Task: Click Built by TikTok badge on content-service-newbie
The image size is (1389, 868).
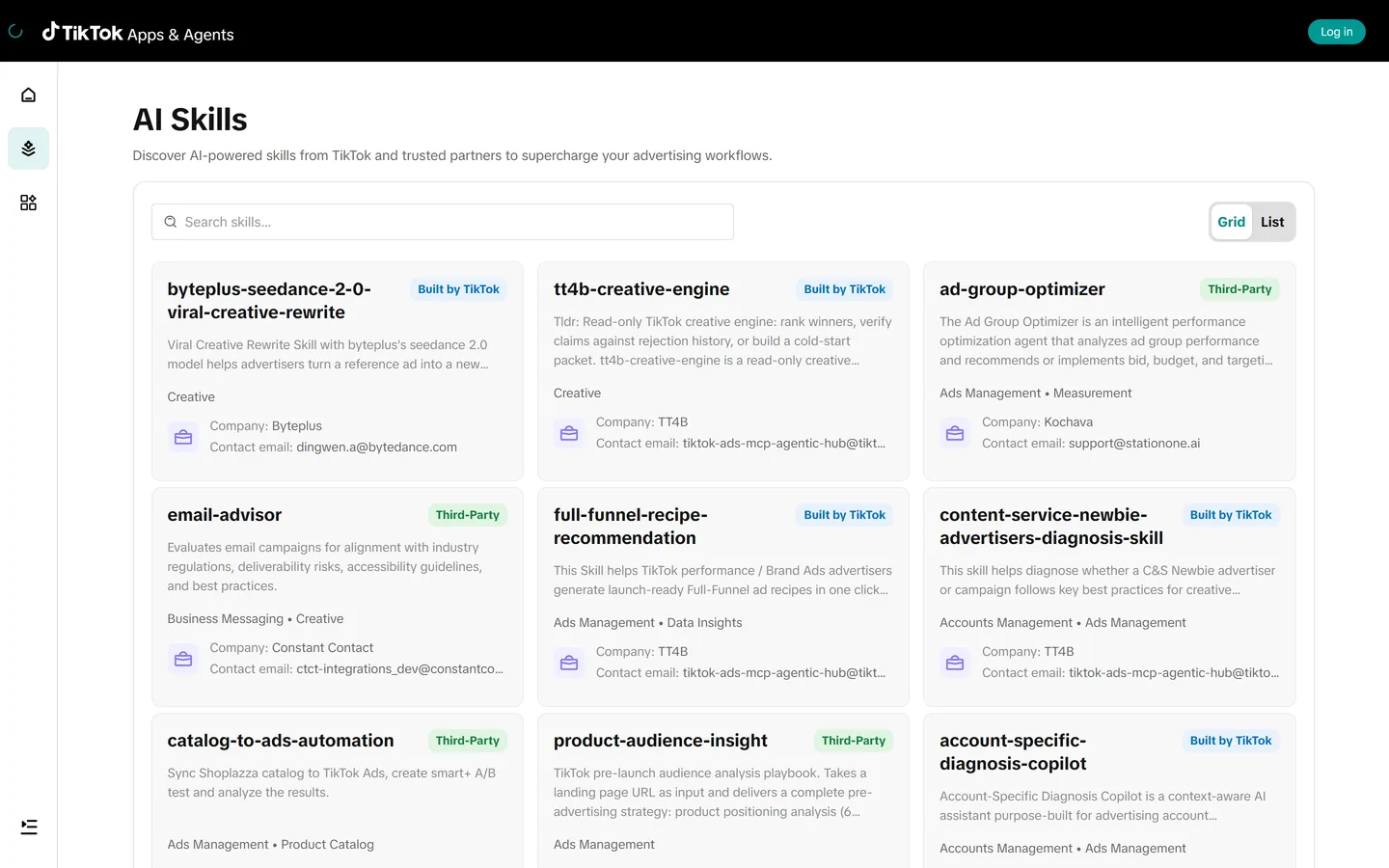Action: 1231,515
